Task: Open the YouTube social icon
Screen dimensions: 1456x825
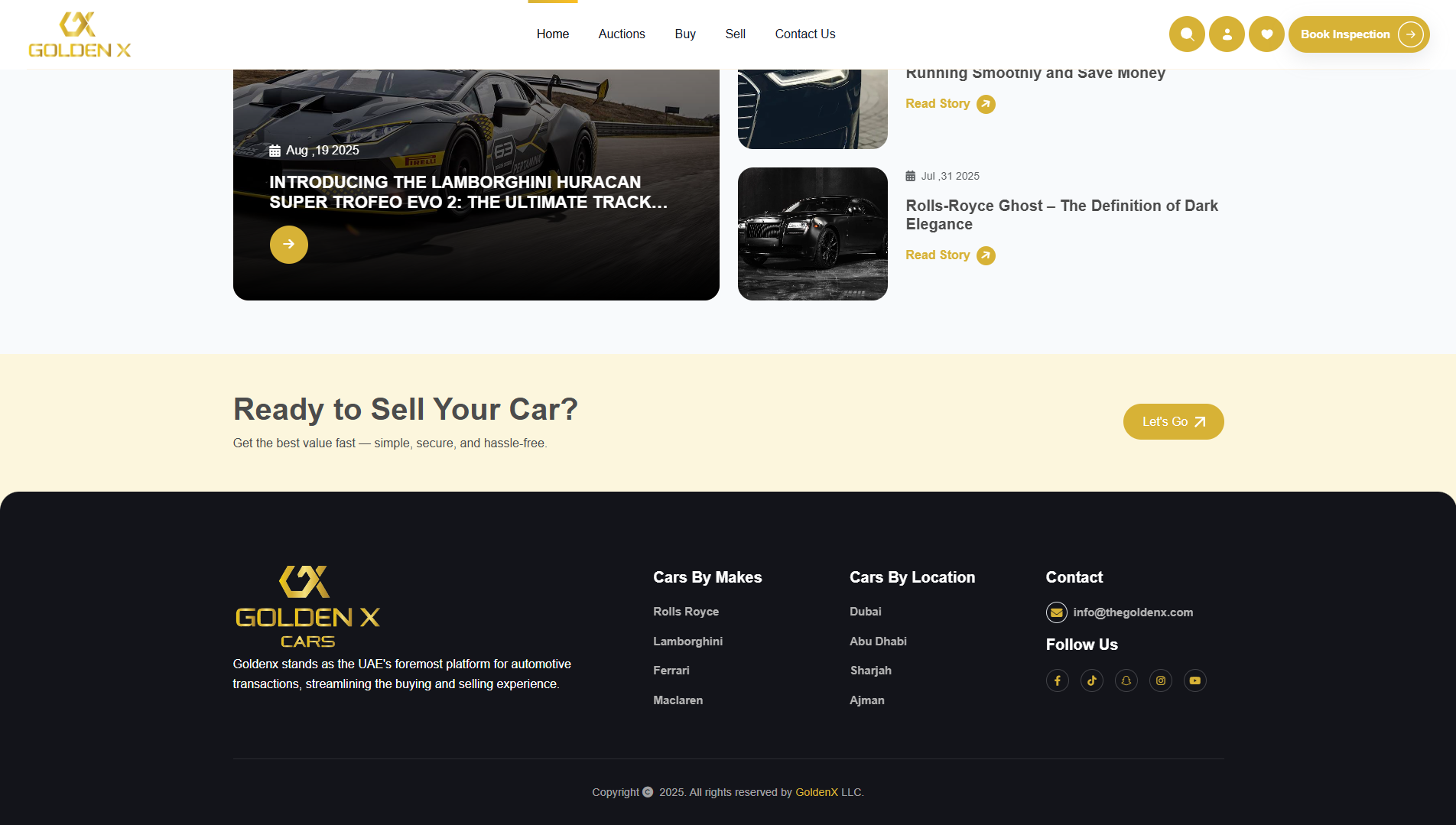Action: 1195,680
